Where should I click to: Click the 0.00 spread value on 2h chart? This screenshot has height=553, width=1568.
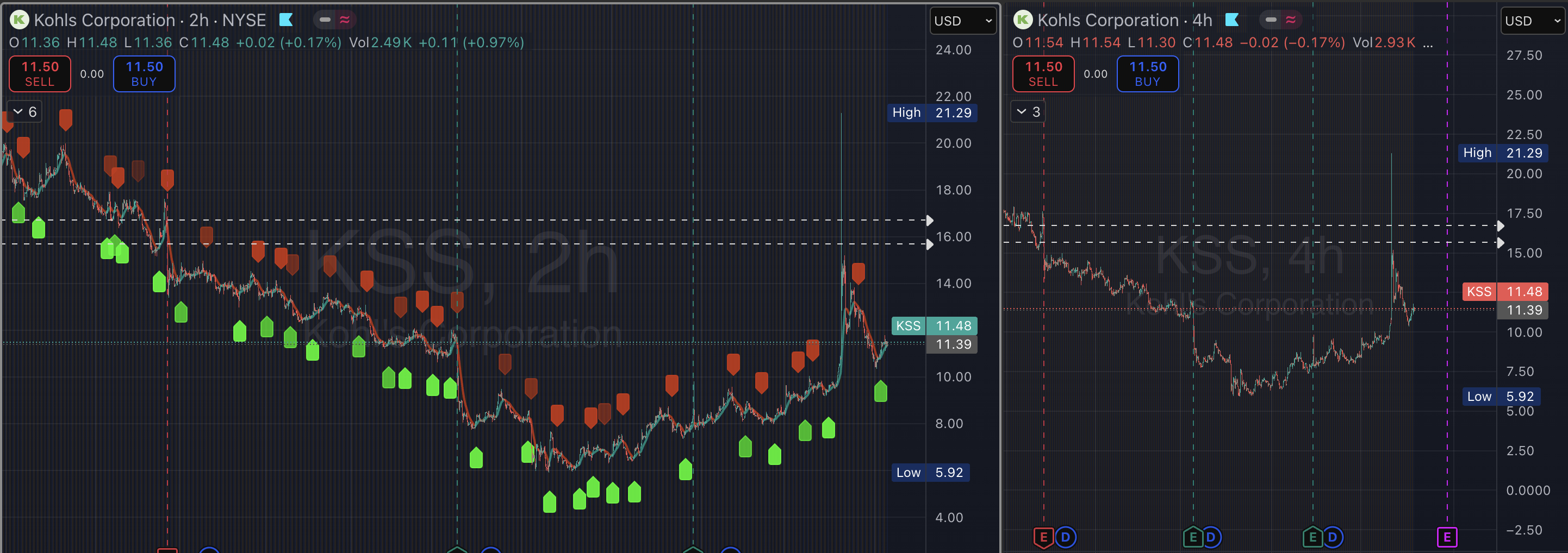pyautogui.click(x=92, y=74)
